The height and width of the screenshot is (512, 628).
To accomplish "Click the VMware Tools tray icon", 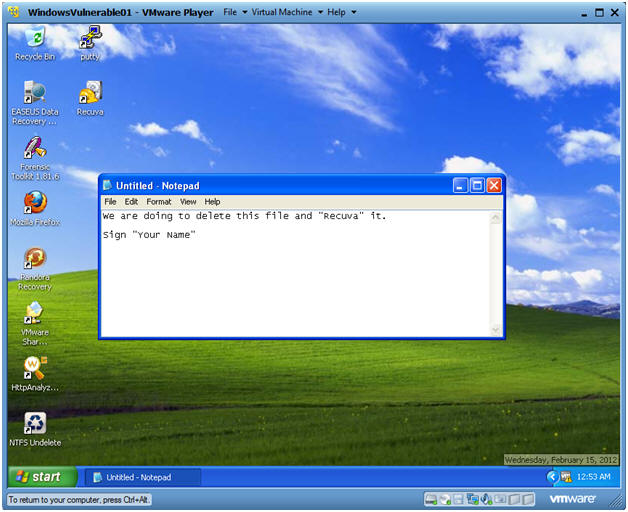I will pyautogui.click(x=566, y=476).
